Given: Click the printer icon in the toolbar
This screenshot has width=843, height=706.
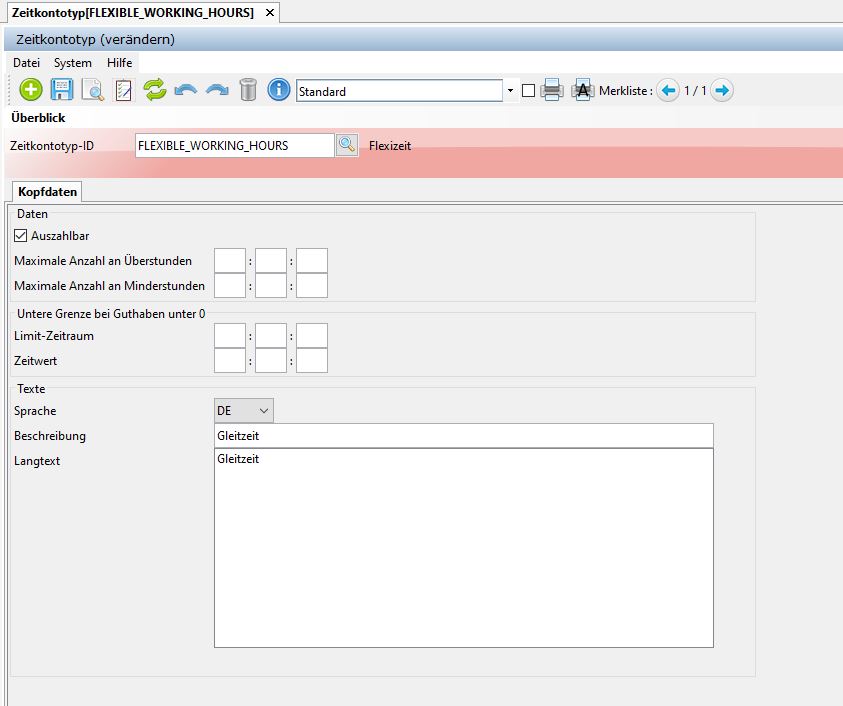Looking at the screenshot, I should point(552,90).
